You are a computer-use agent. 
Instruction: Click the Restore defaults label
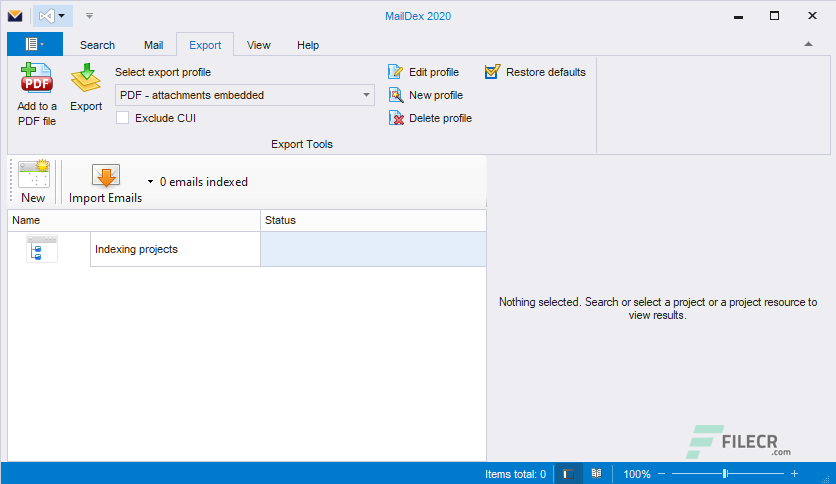click(546, 72)
